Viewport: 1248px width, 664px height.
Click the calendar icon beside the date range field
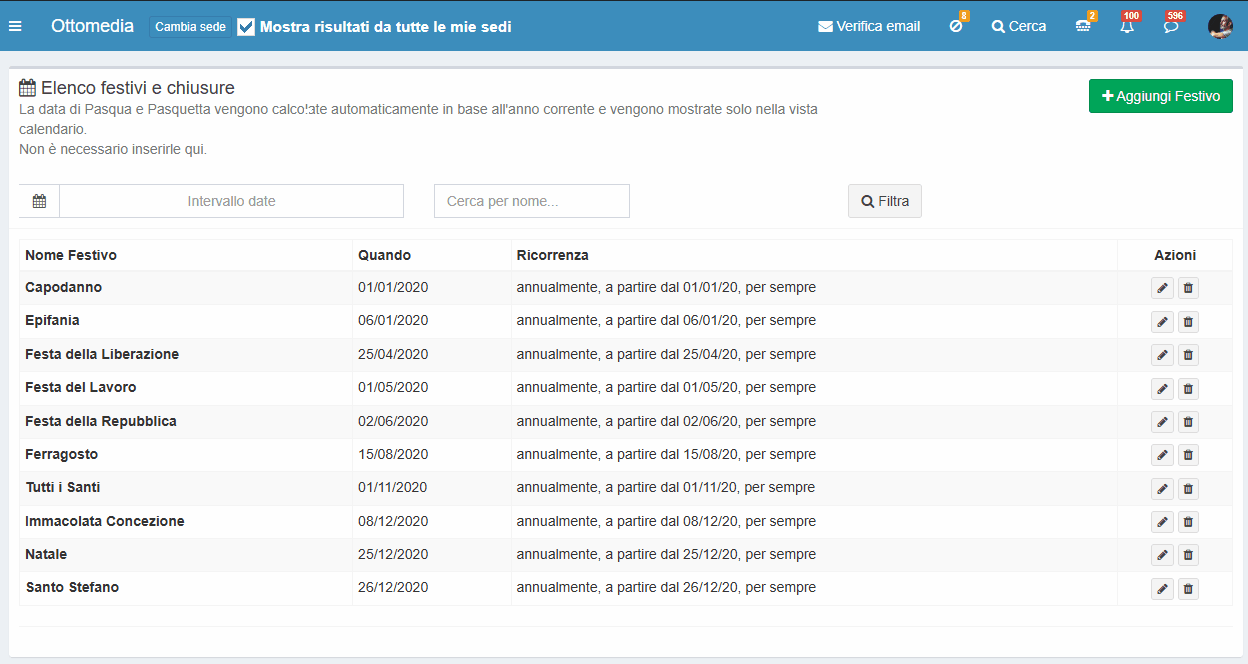[39, 201]
